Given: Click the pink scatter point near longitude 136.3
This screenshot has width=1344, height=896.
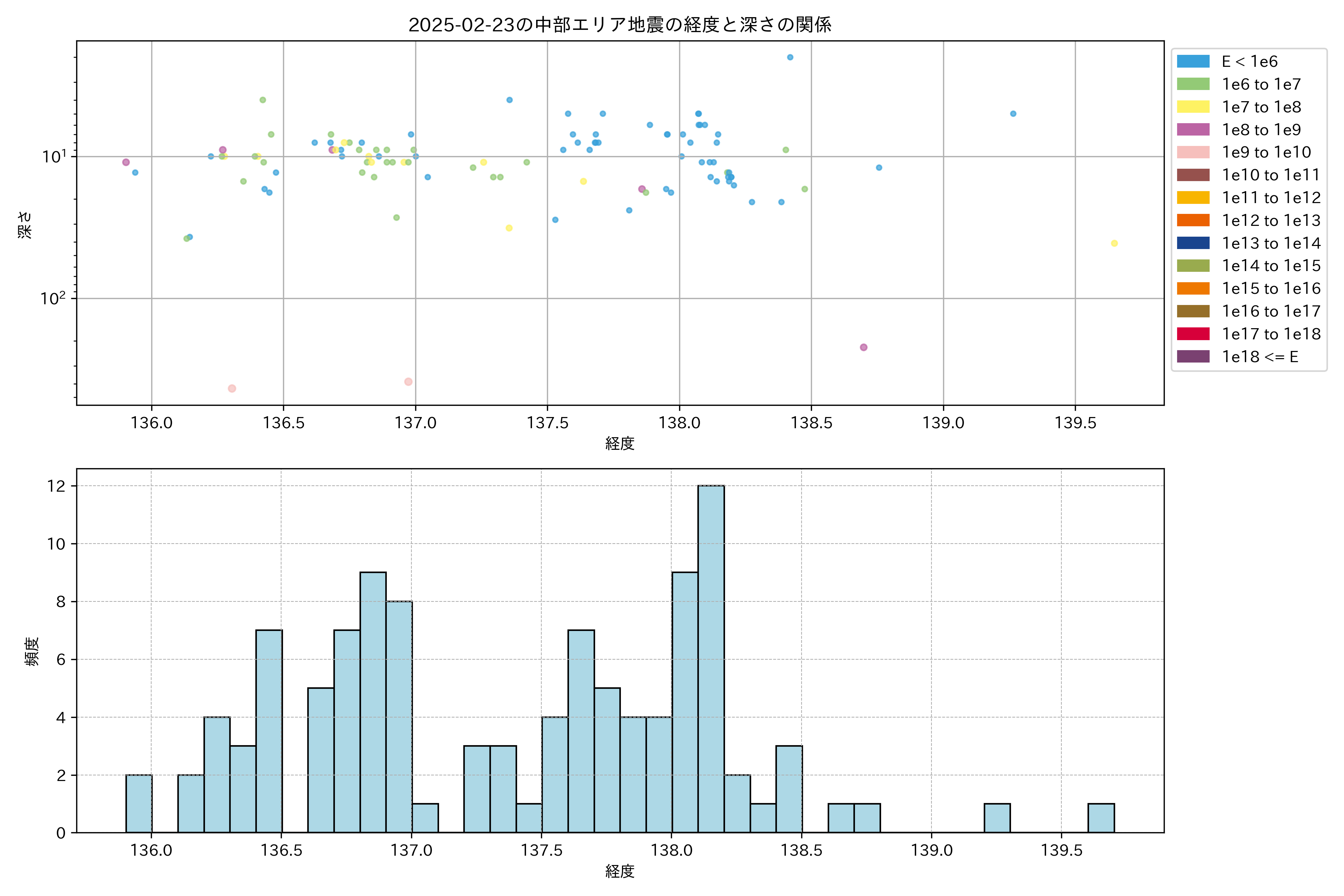Looking at the screenshot, I should pos(232,389).
